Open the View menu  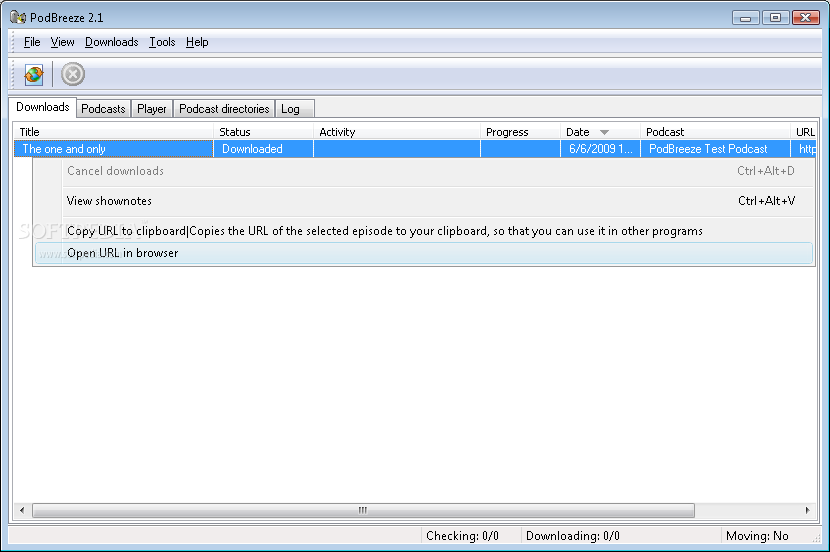click(x=63, y=42)
